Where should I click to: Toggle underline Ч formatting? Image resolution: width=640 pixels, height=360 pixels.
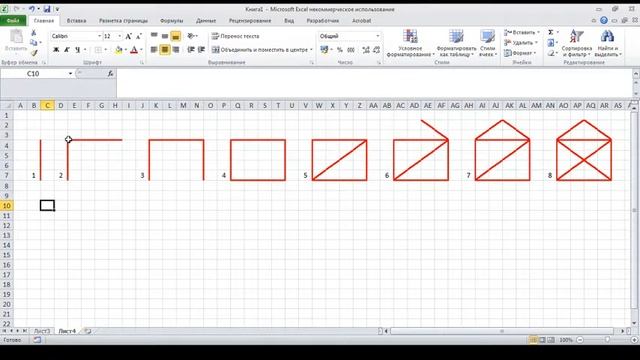77,50
